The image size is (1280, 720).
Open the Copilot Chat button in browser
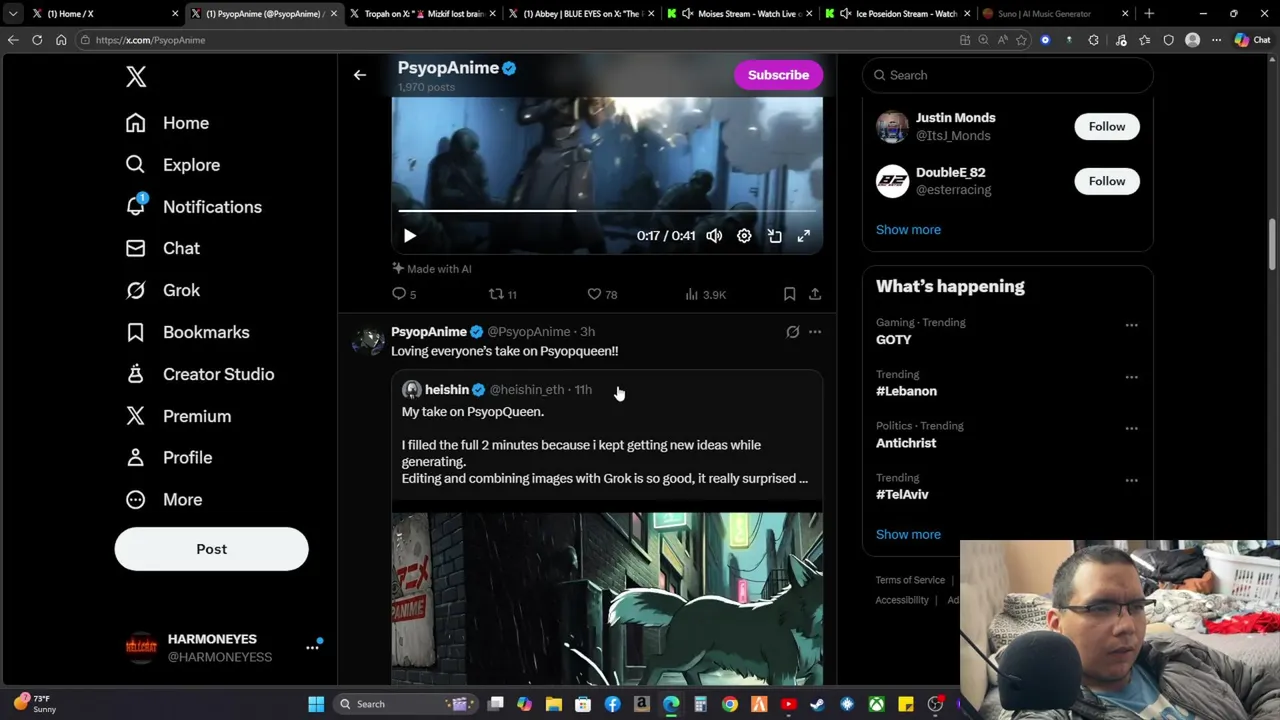click(x=1252, y=40)
